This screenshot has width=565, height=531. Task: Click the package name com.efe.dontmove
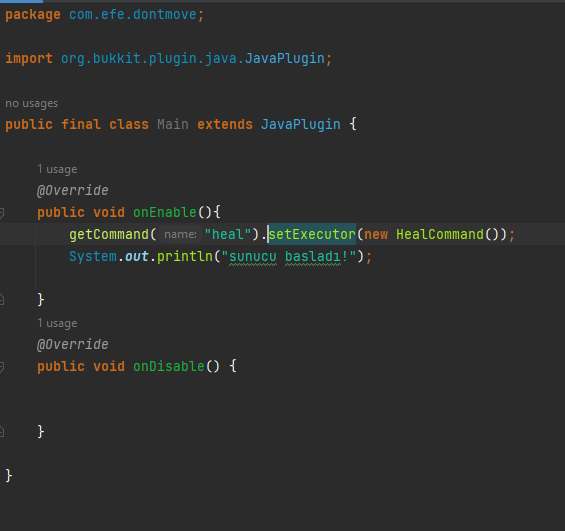click(x=133, y=15)
